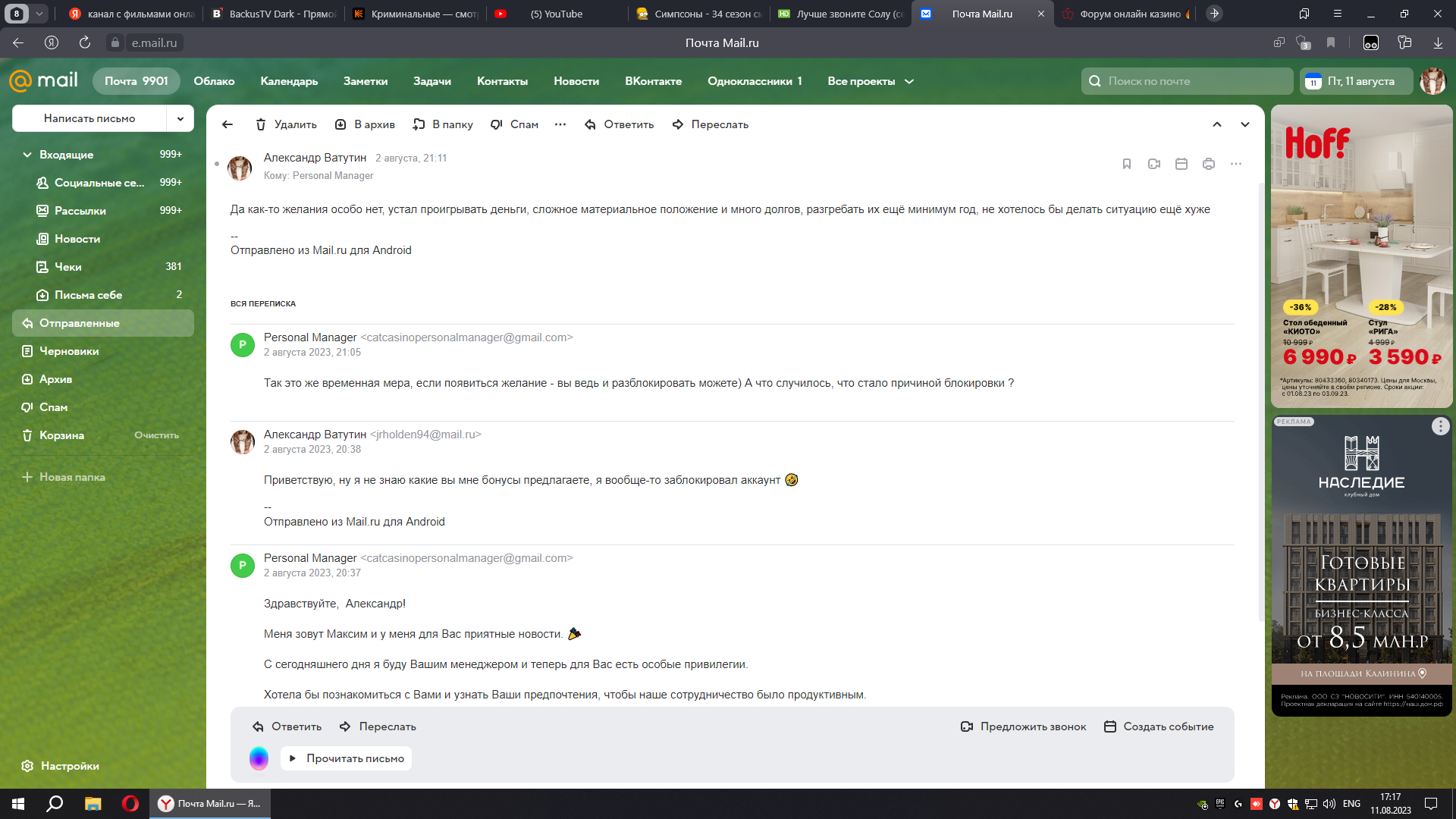The image size is (1456, 819).
Task: Click the calendar event icon in message header
Action: coord(1181,164)
